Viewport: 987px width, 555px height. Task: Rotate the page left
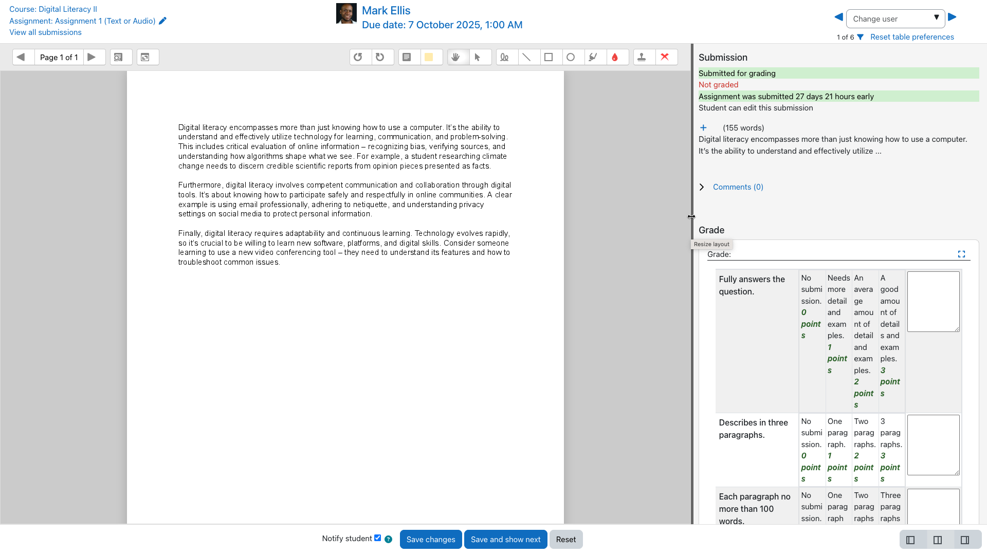[358, 57]
